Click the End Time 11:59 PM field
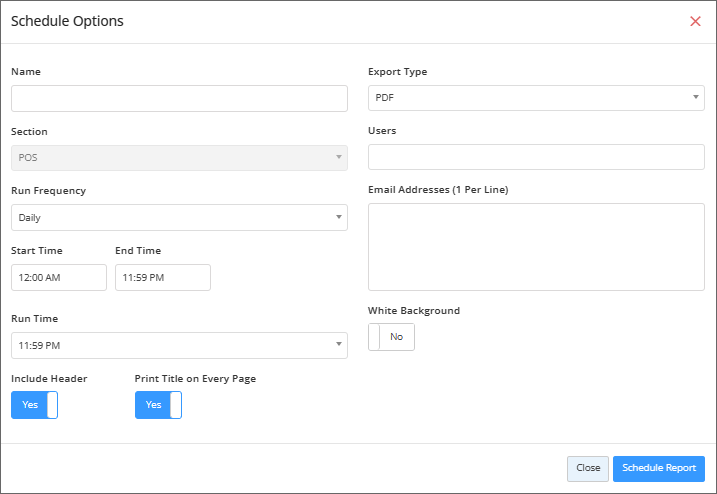 pos(163,277)
